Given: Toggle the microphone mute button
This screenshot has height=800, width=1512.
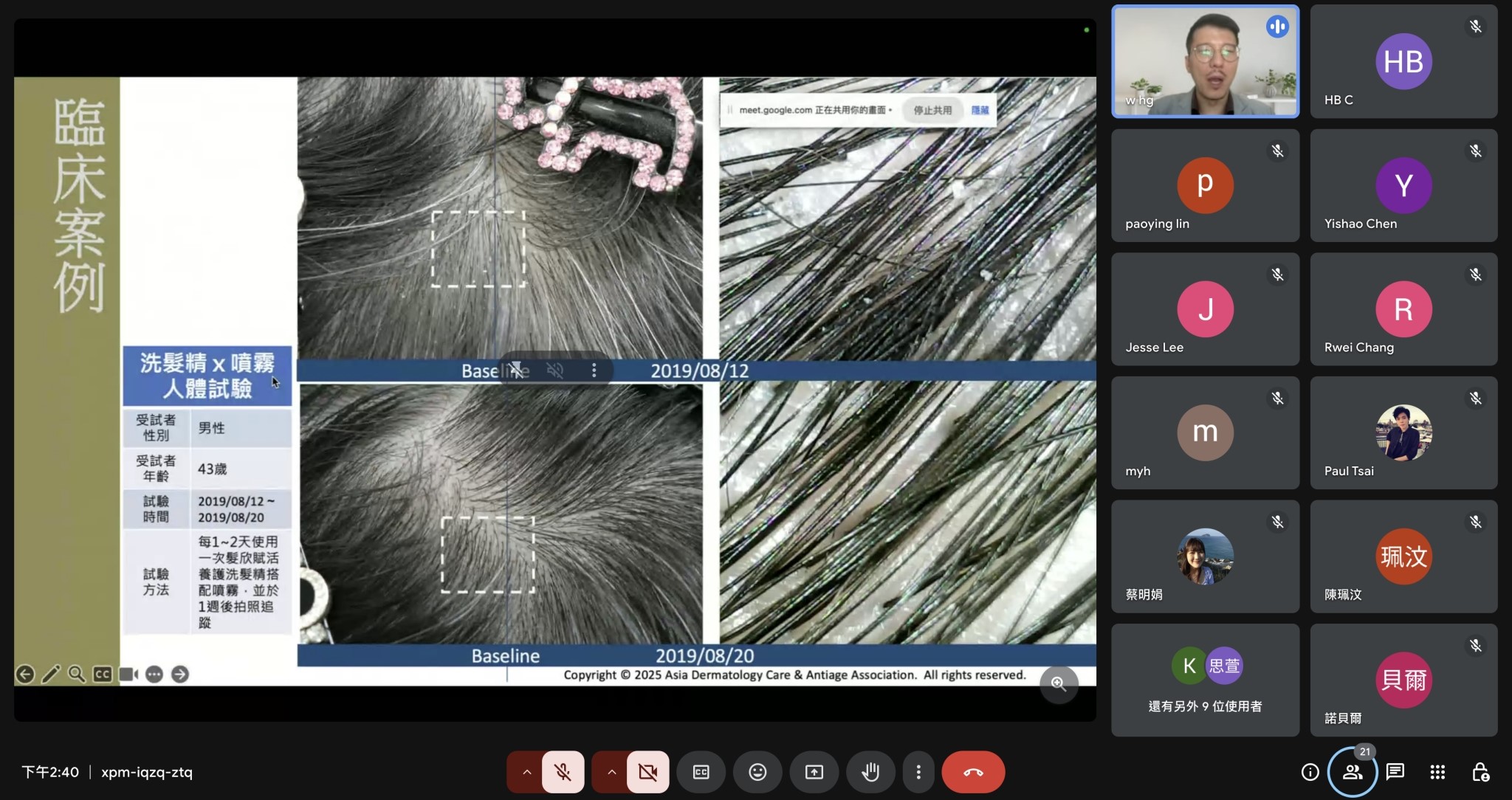Looking at the screenshot, I should pyautogui.click(x=563, y=772).
